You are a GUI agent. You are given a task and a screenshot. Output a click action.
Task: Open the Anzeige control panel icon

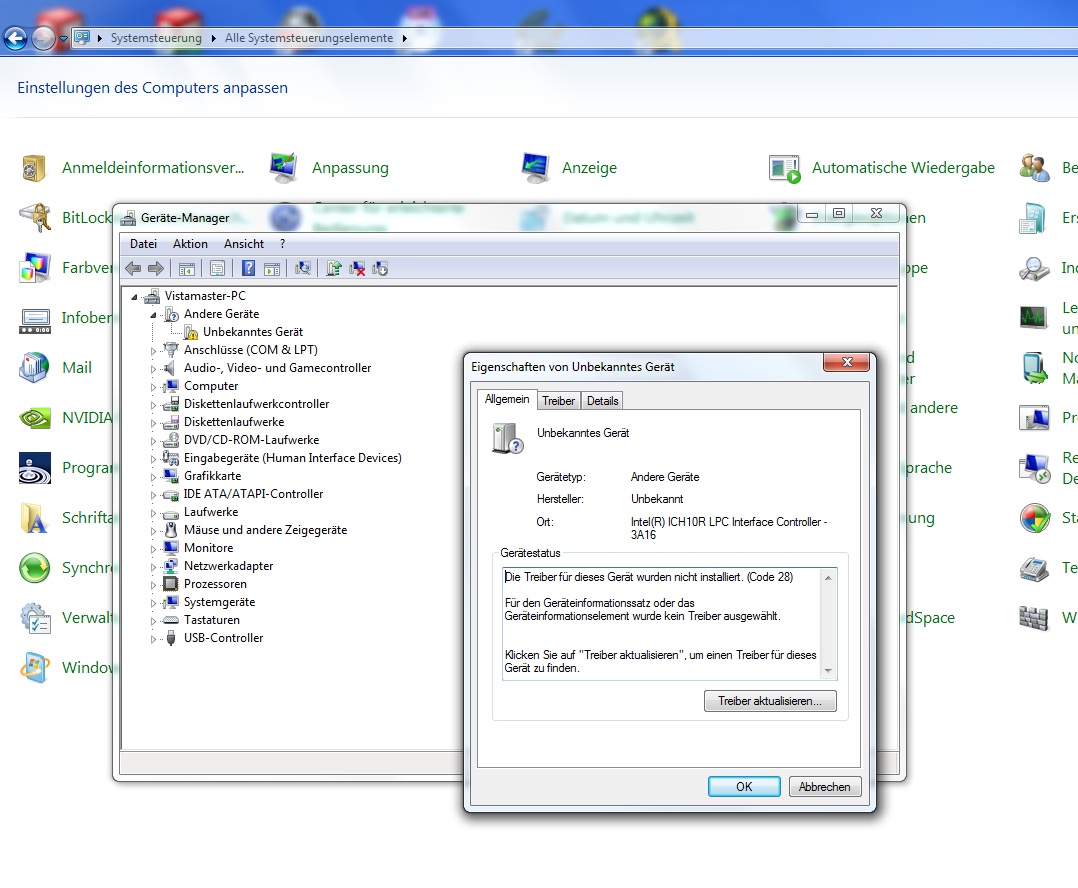coord(534,168)
